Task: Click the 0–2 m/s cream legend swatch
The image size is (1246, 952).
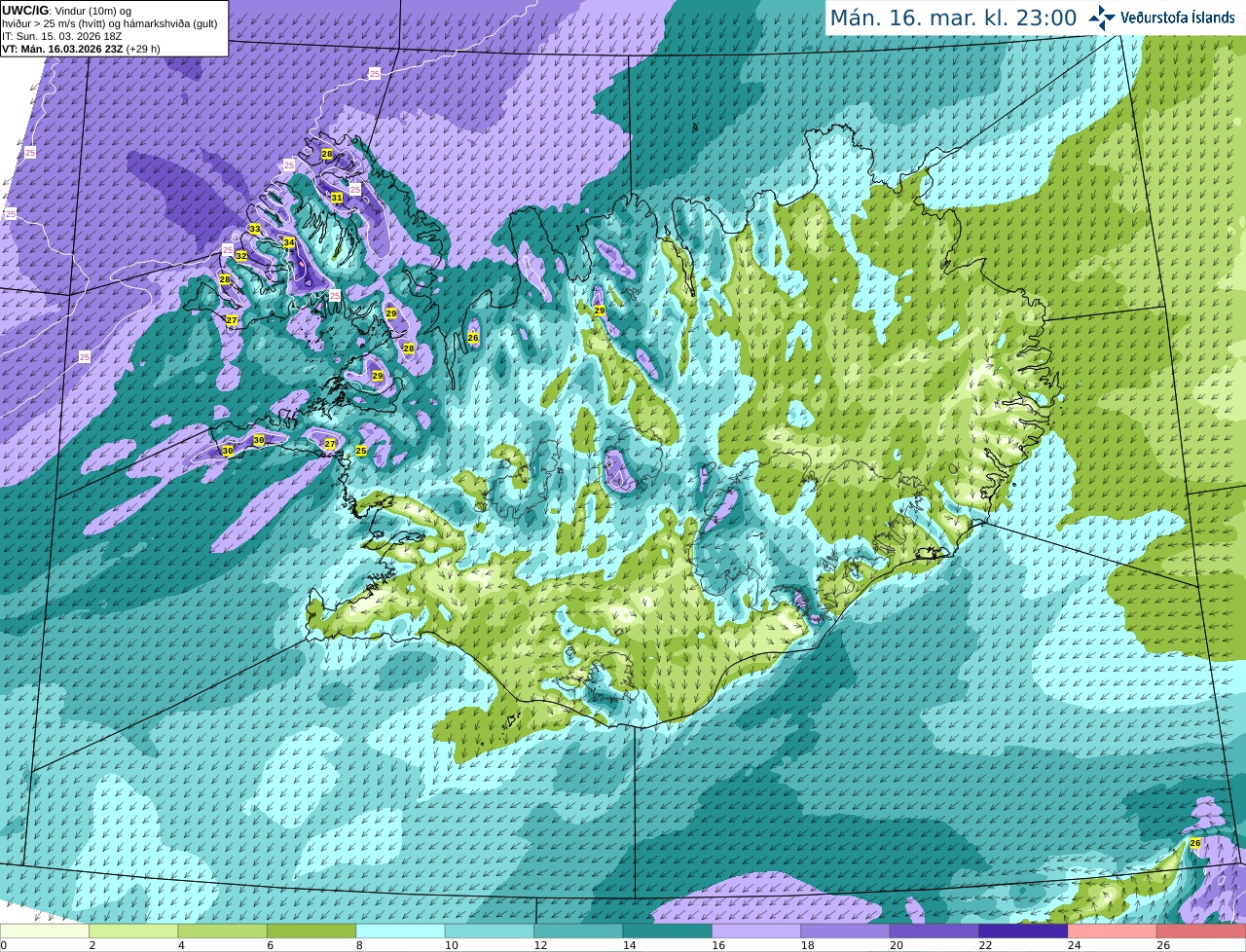Action: [x=45, y=932]
